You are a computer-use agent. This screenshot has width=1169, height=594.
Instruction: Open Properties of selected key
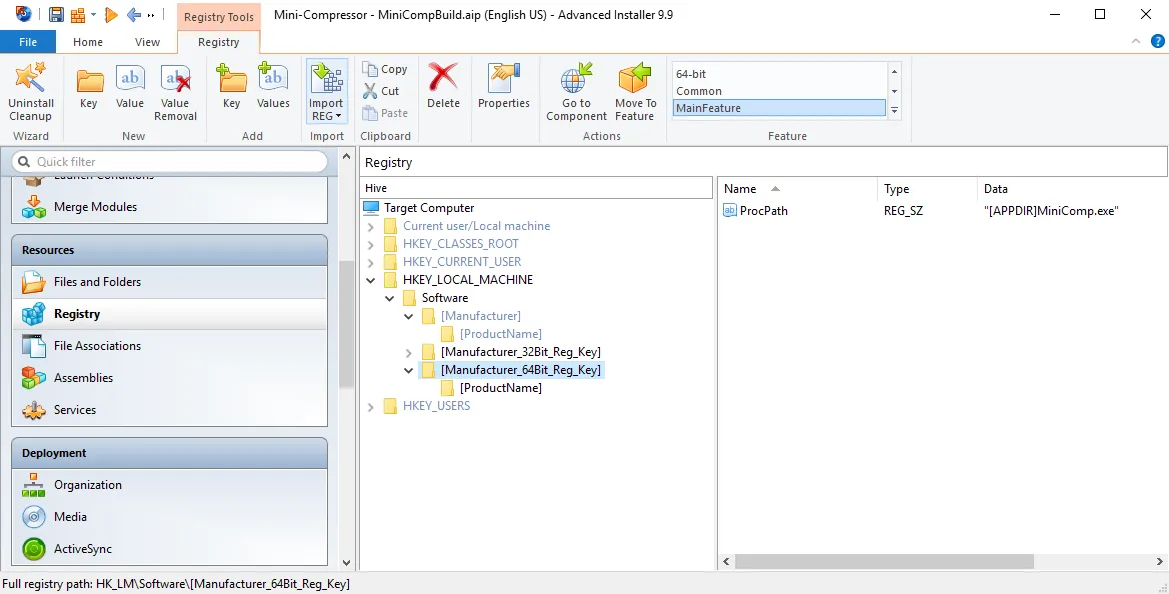click(x=504, y=88)
